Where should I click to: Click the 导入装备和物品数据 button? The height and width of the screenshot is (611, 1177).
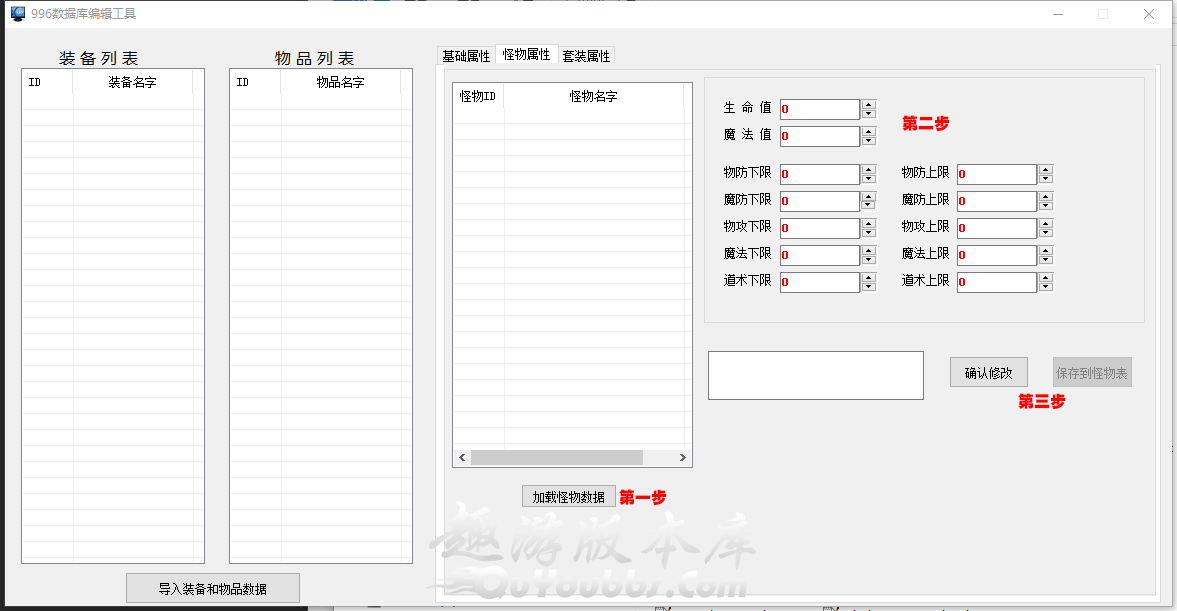213,588
